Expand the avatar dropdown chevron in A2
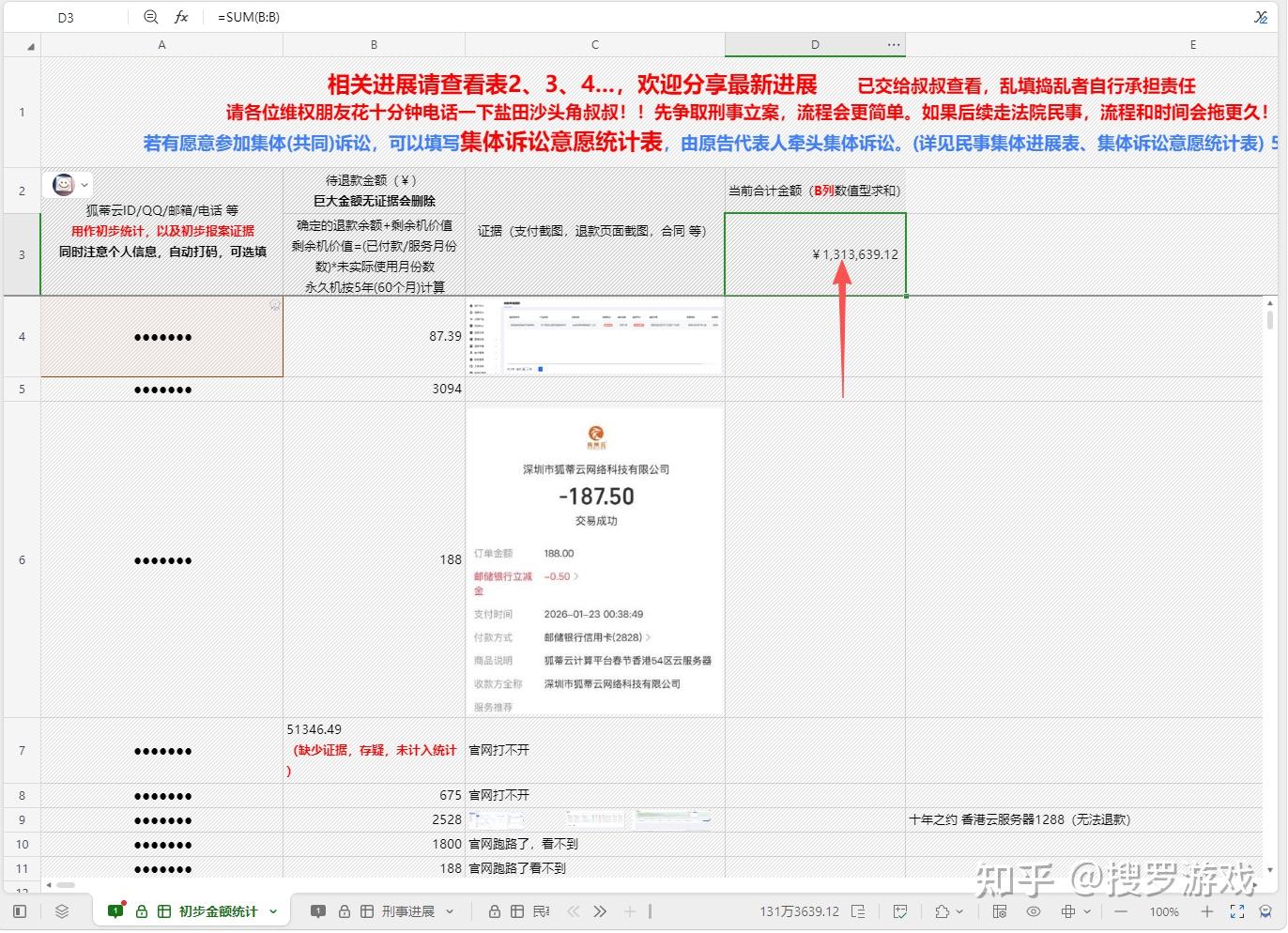Screen dimensions: 1288x933 84,185
